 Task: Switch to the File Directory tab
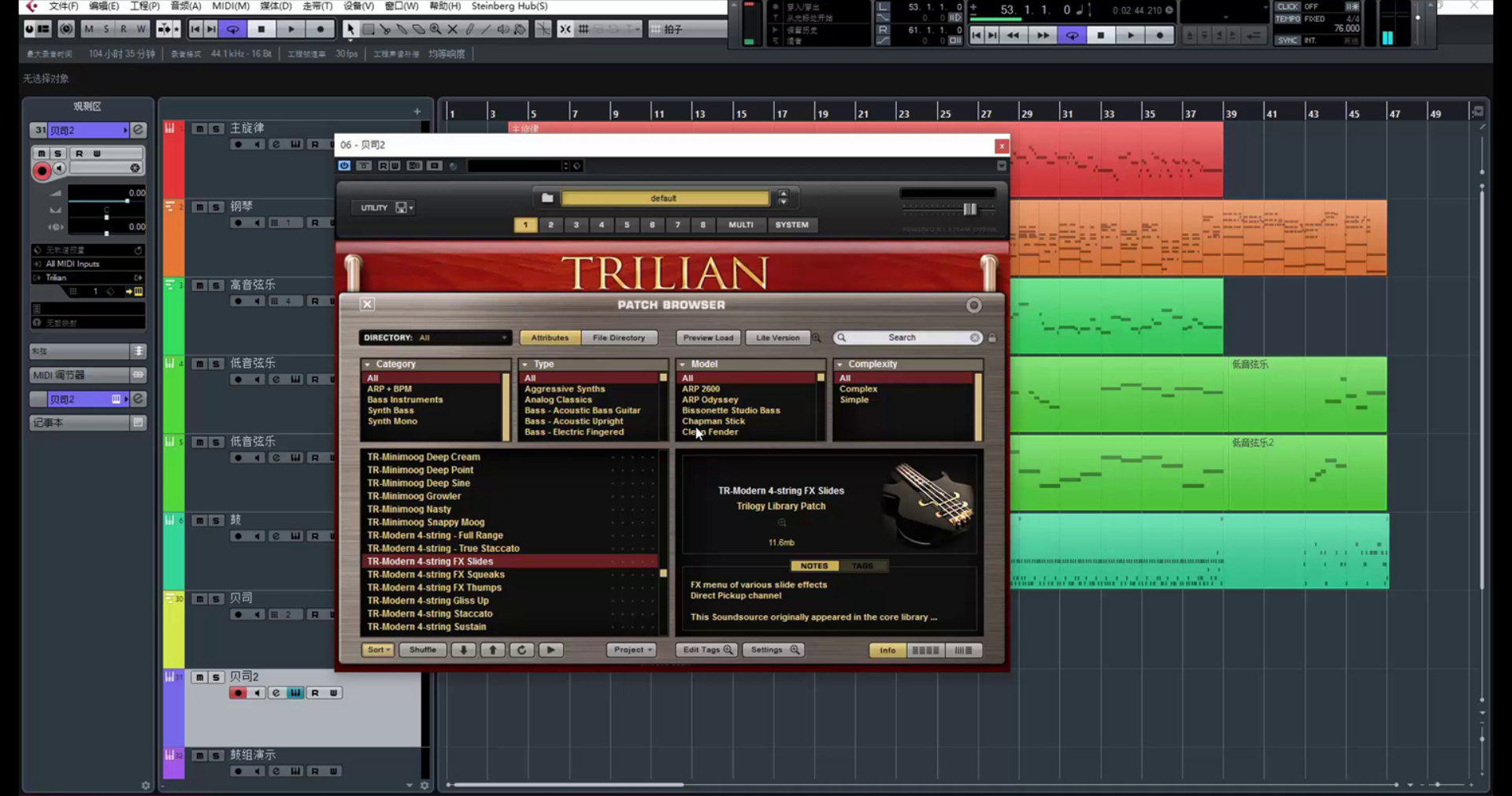pyautogui.click(x=619, y=338)
